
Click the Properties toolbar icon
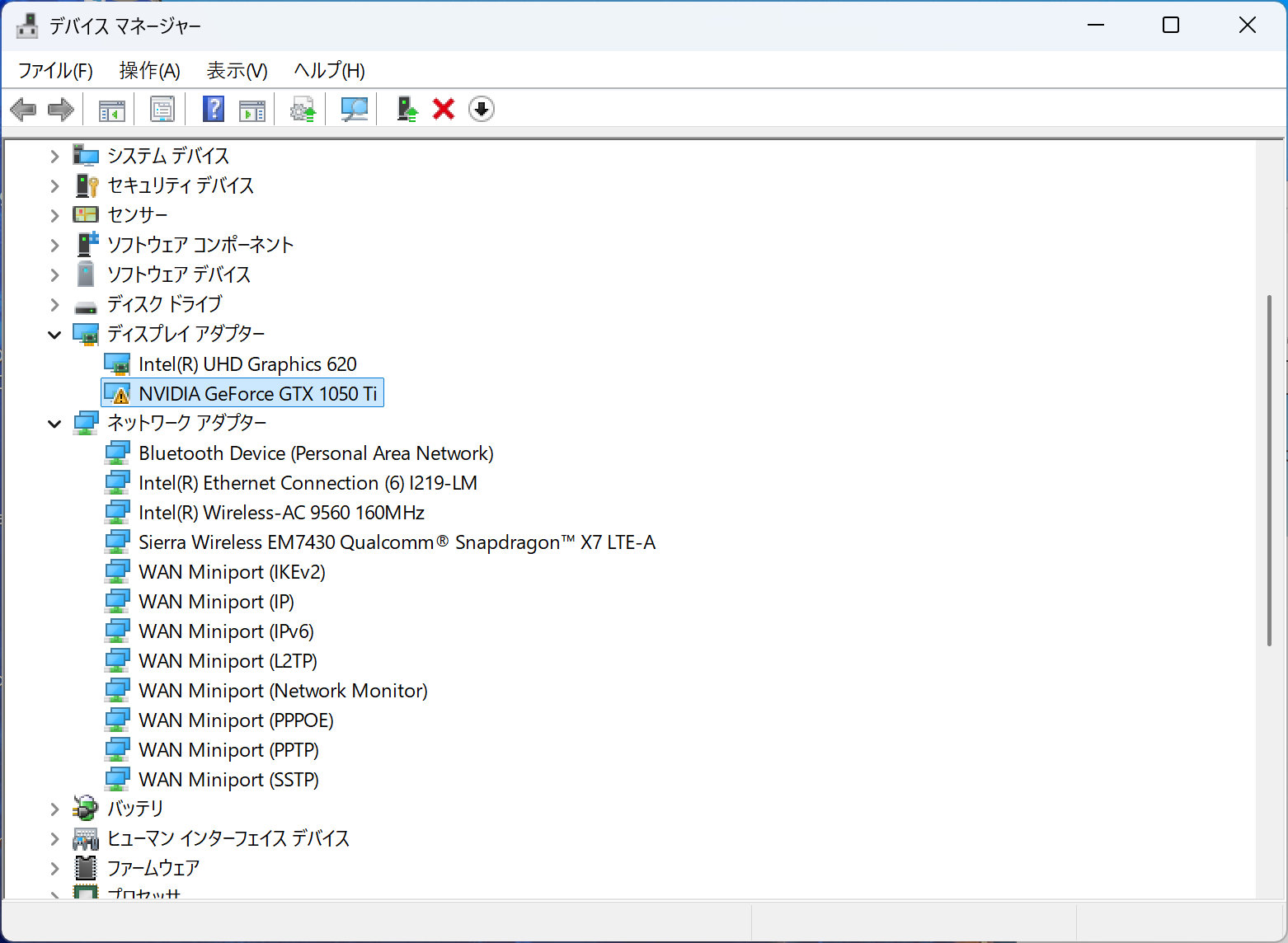pos(162,109)
